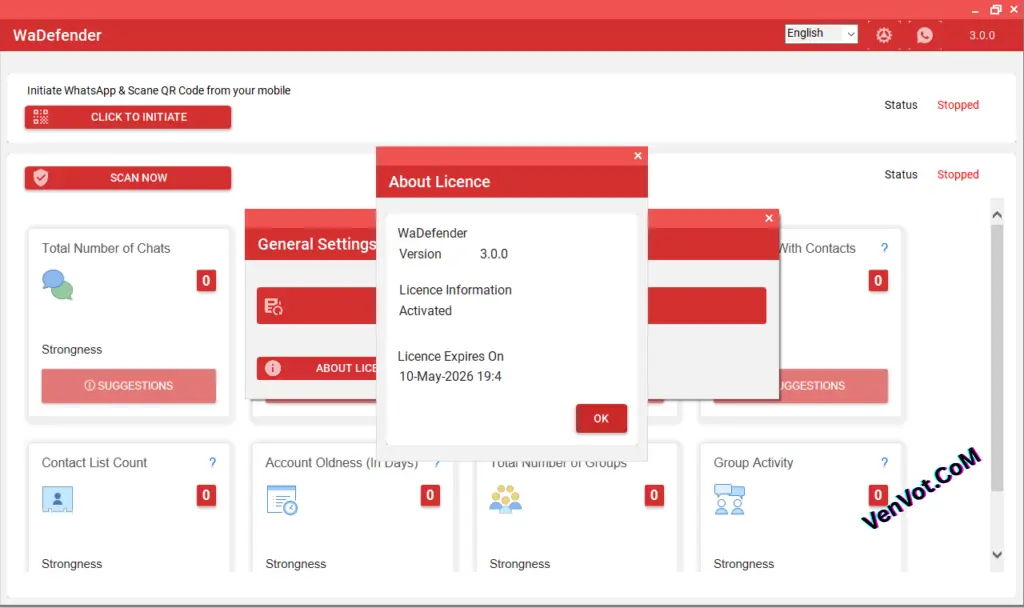Minimize the WaDefender window

[974, 10]
